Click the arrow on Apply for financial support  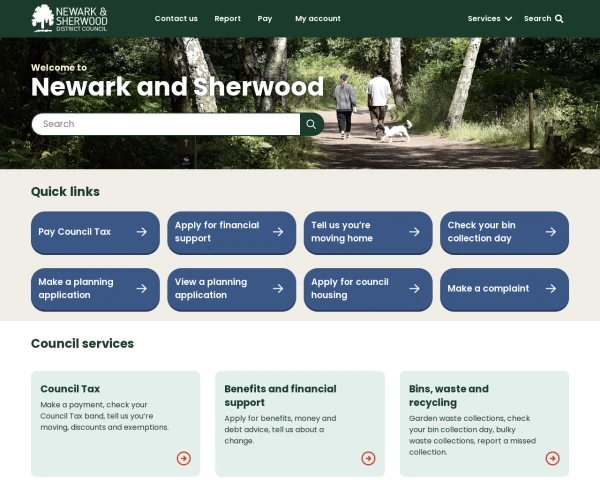(x=278, y=232)
